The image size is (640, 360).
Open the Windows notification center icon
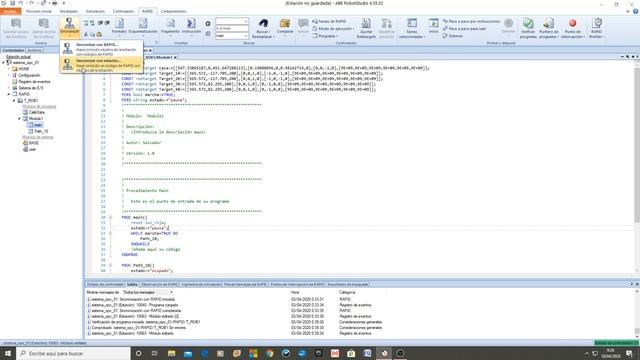(x=629, y=353)
